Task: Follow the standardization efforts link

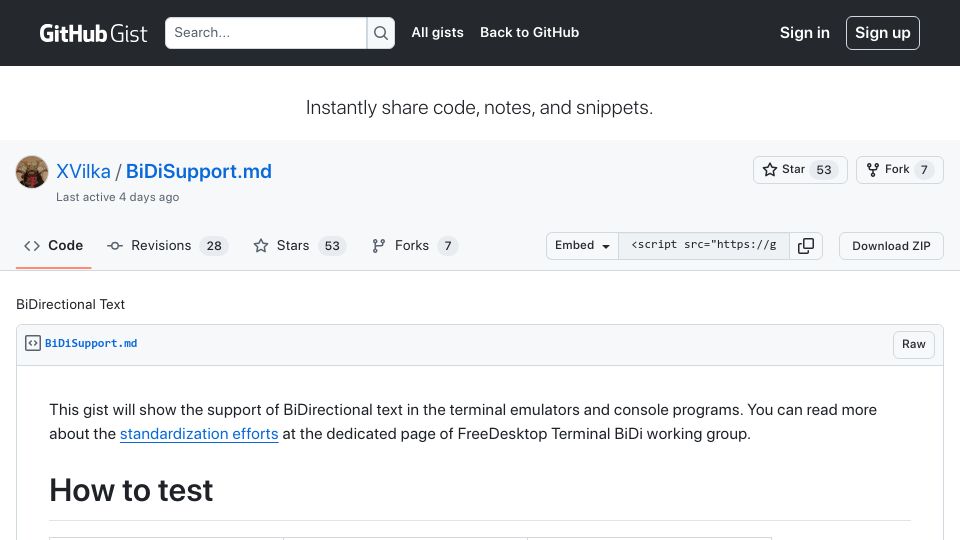Action: tap(199, 434)
